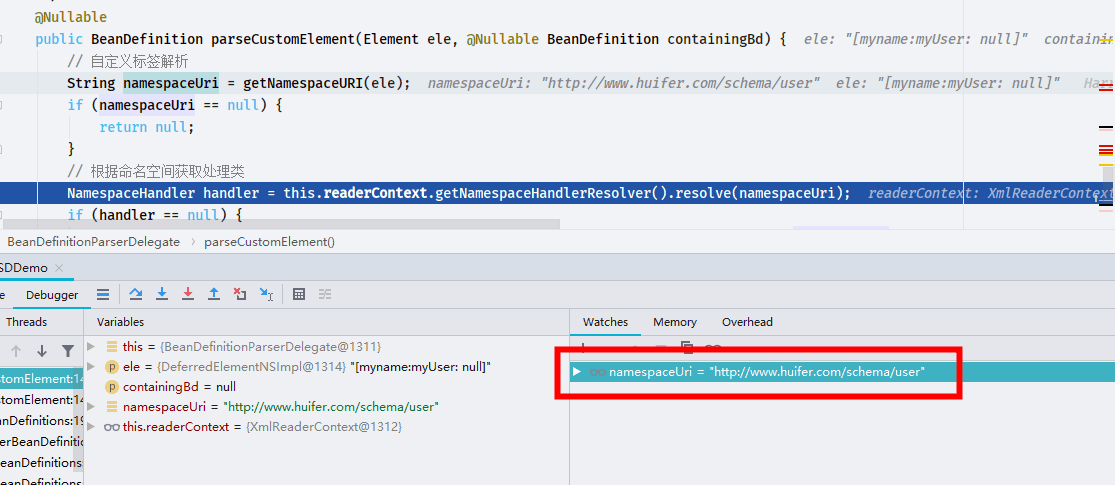Viewport: 1115px width, 485px height.
Task: Switch to the Memory tab
Action: tap(675, 322)
